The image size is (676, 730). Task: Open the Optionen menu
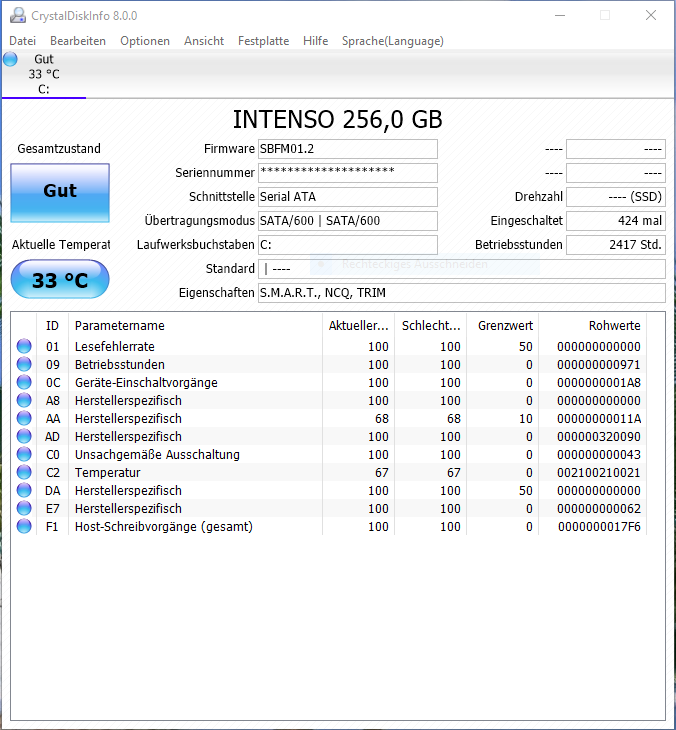click(145, 41)
